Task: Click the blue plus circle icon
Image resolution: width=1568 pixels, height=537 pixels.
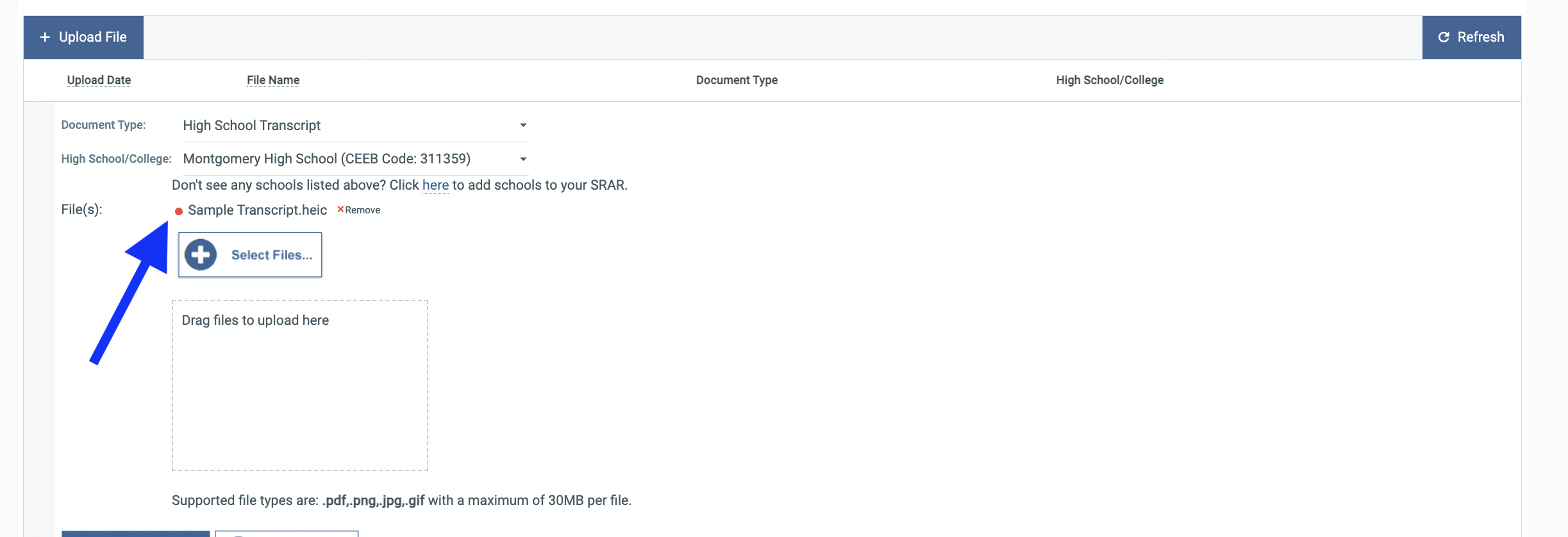Action: pyautogui.click(x=201, y=255)
